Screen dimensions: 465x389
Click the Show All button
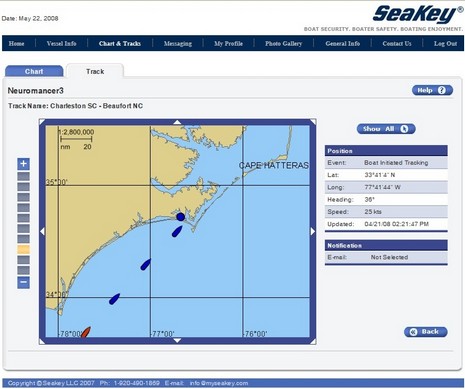386,129
